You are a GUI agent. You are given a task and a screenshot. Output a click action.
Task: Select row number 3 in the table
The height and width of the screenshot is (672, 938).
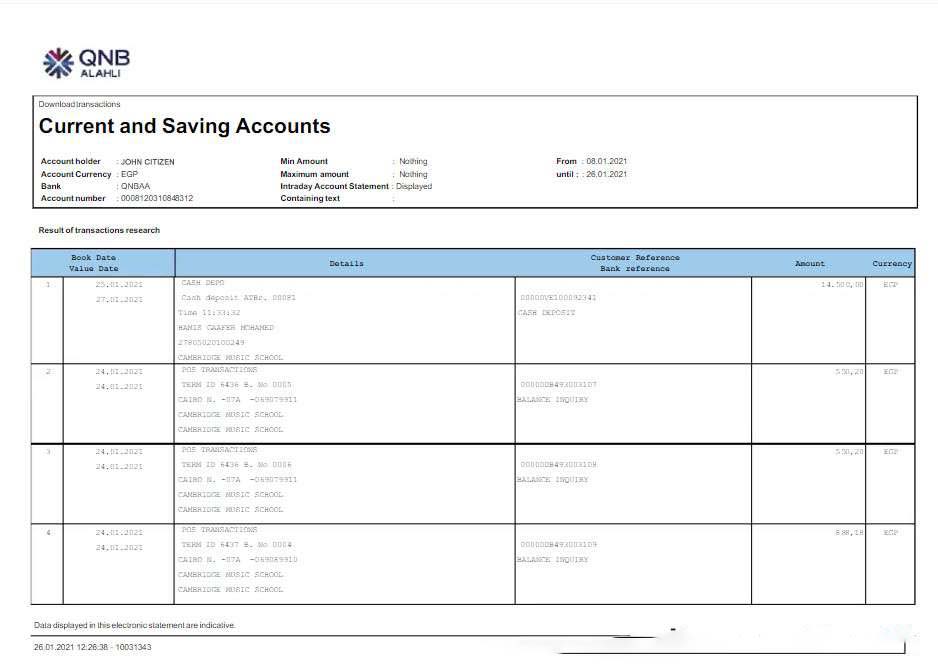tap(47, 451)
